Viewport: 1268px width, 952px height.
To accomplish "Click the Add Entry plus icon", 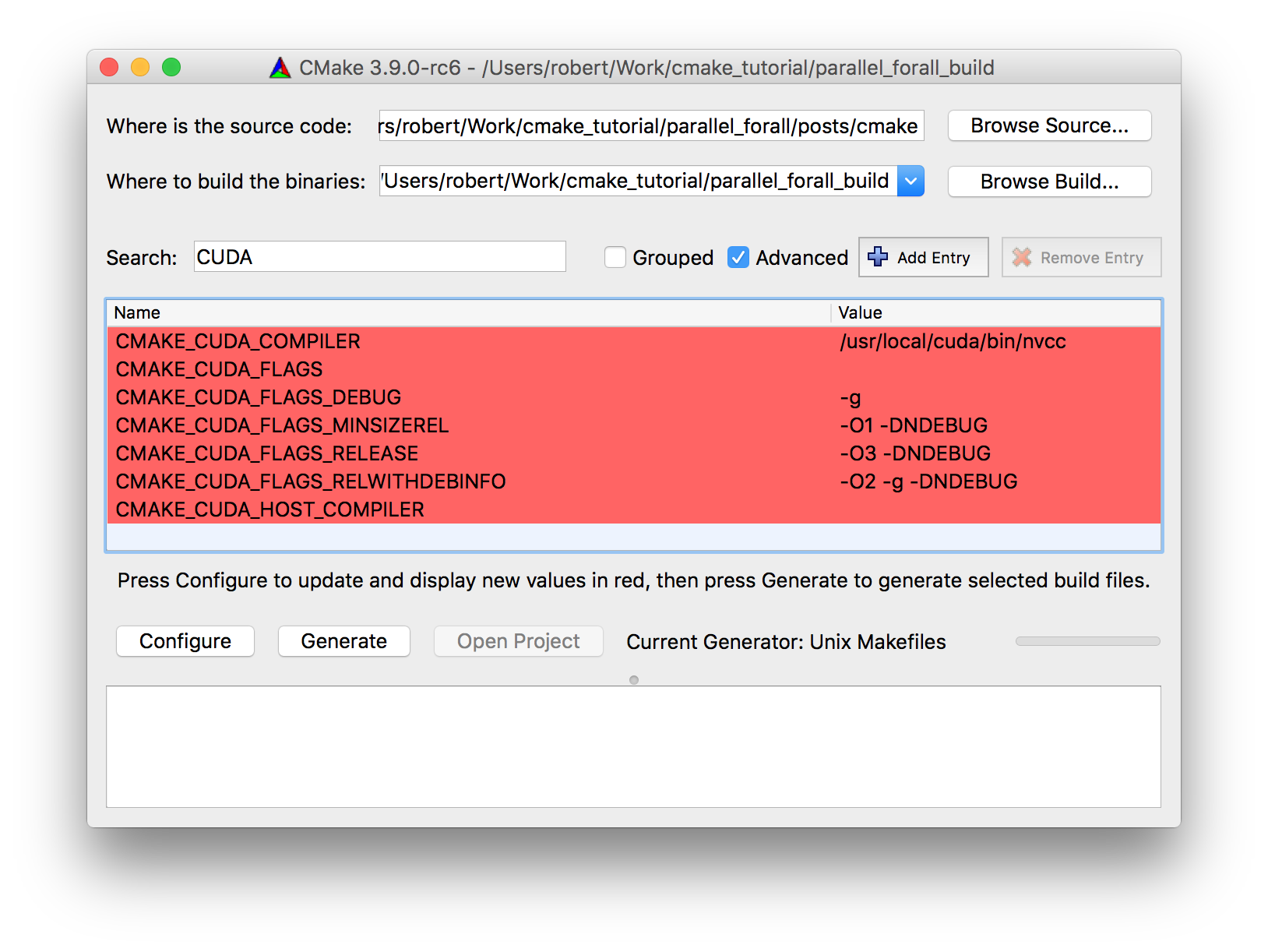I will [x=877, y=257].
